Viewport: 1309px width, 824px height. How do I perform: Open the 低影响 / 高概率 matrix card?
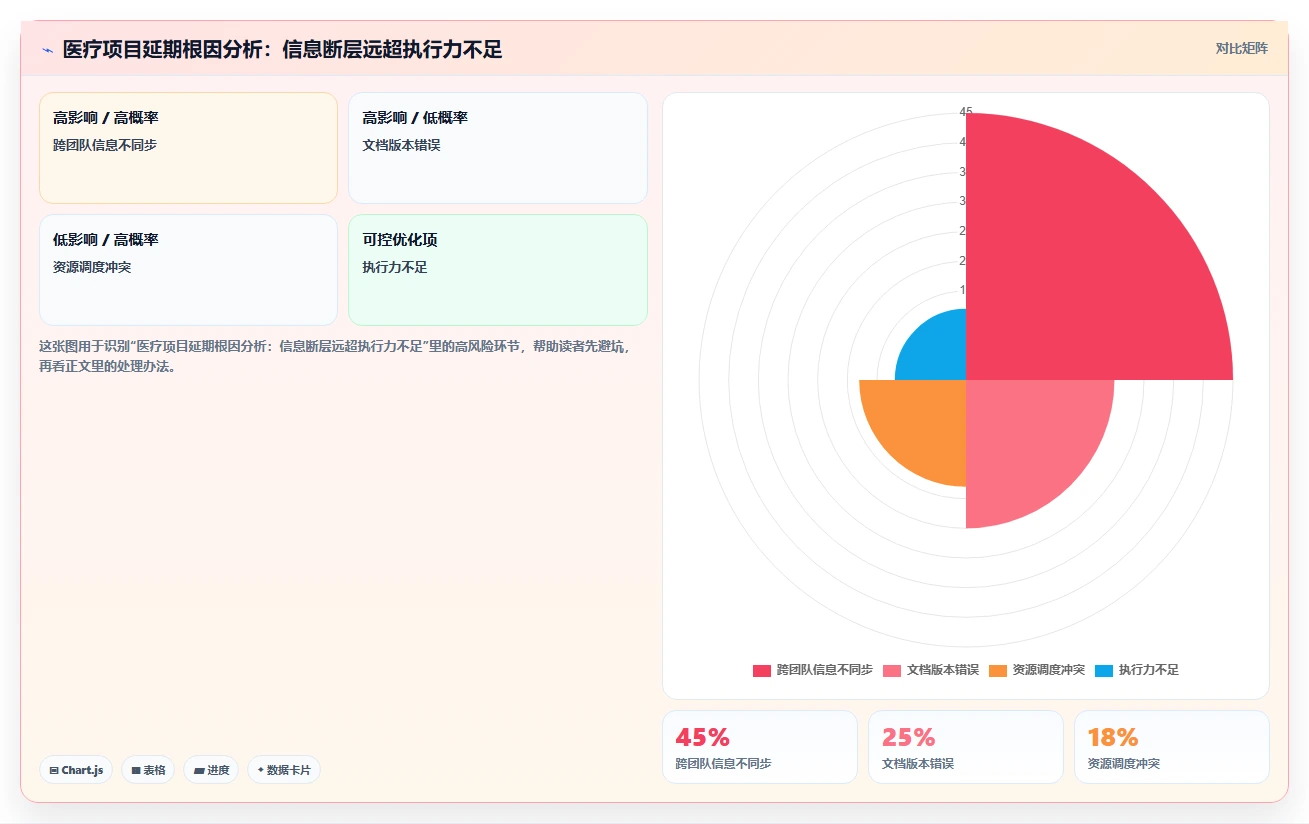188,270
